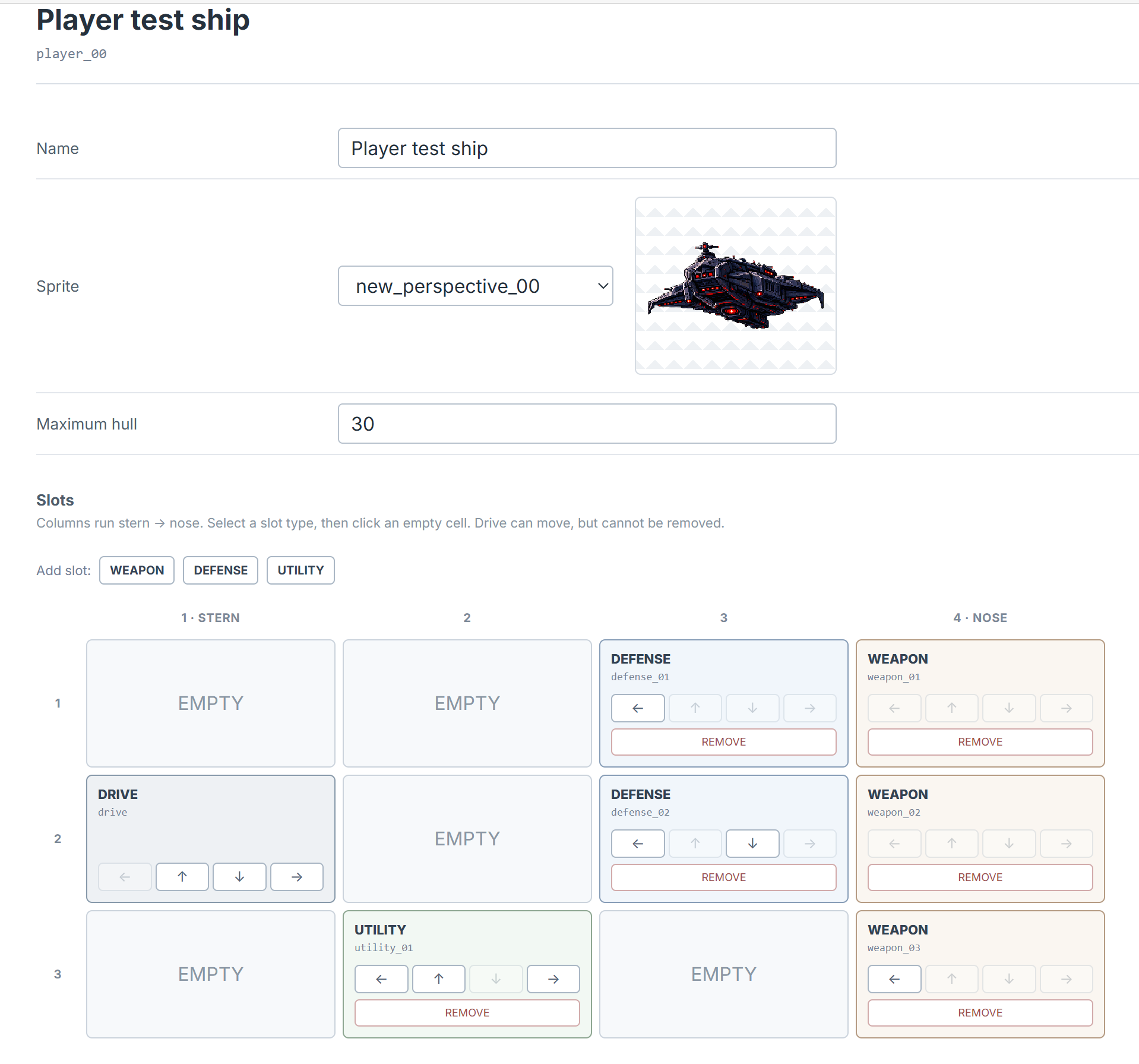The width and height of the screenshot is (1139, 1064).
Task: Move drive slot down
Action: pyautogui.click(x=239, y=877)
